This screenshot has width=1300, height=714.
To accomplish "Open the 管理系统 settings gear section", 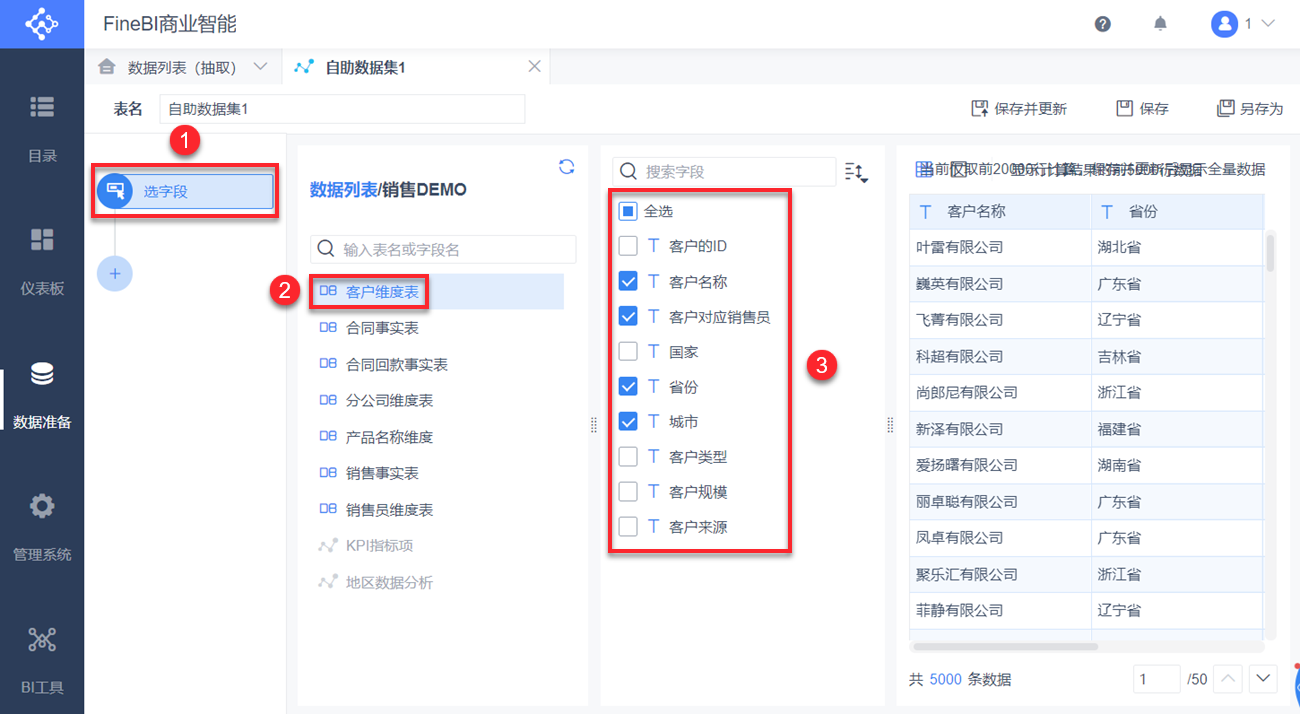I will click(42, 528).
